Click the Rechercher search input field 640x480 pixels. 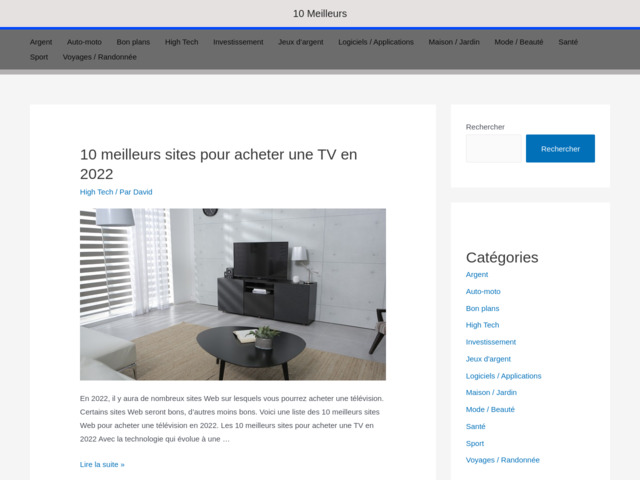coord(494,148)
